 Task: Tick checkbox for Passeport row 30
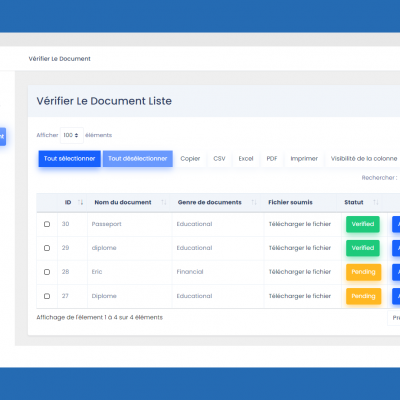point(47,224)
